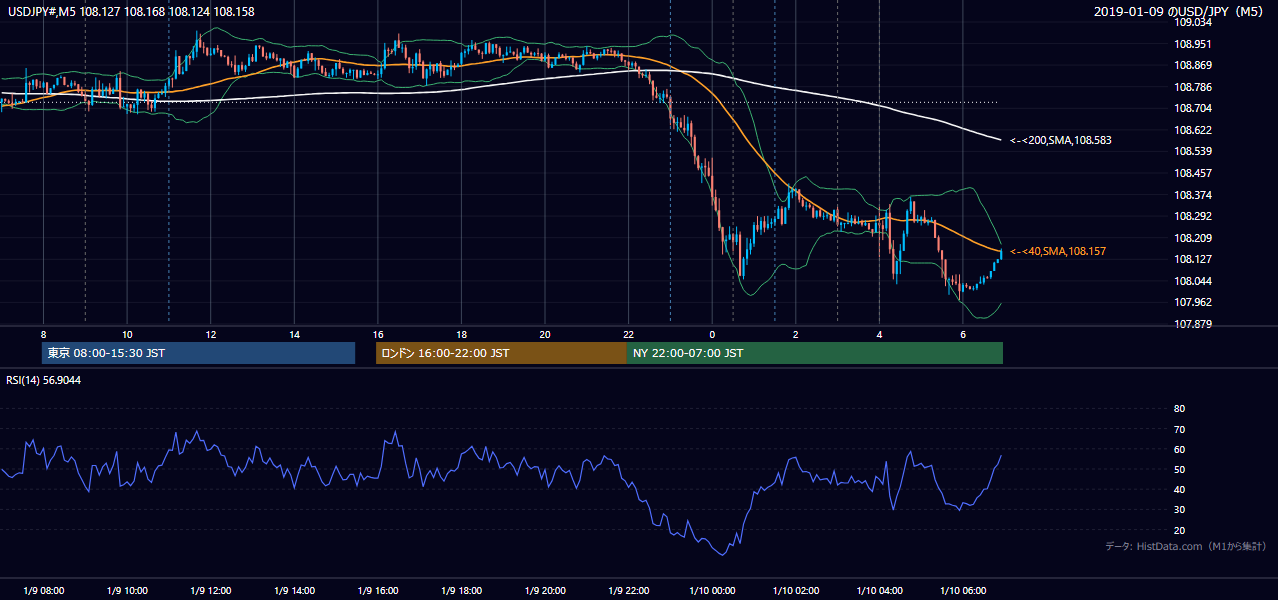Click RSI scale value 80

pos(1179,409)
